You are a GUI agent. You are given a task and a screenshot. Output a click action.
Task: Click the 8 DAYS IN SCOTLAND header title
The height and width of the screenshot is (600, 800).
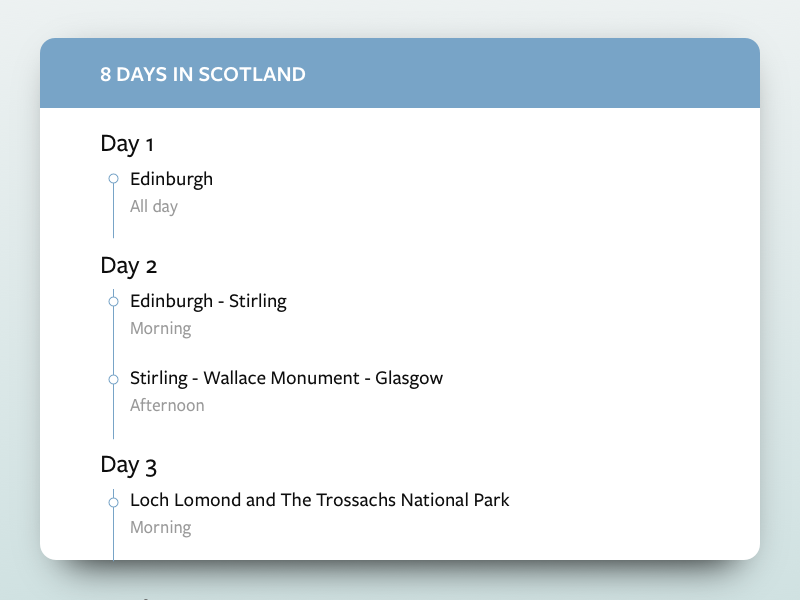click(x=203, y=74)
